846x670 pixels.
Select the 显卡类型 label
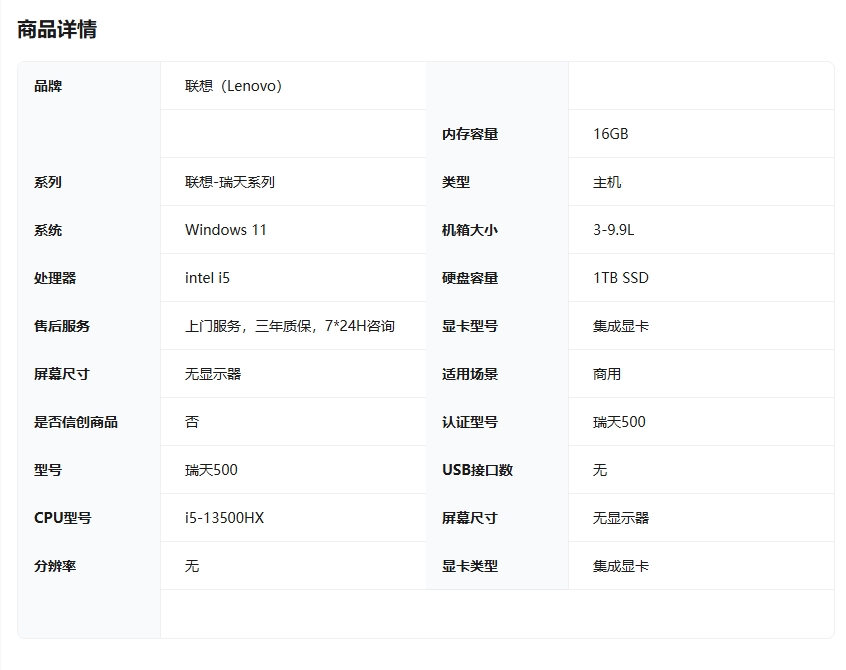(x=470, y=566)
